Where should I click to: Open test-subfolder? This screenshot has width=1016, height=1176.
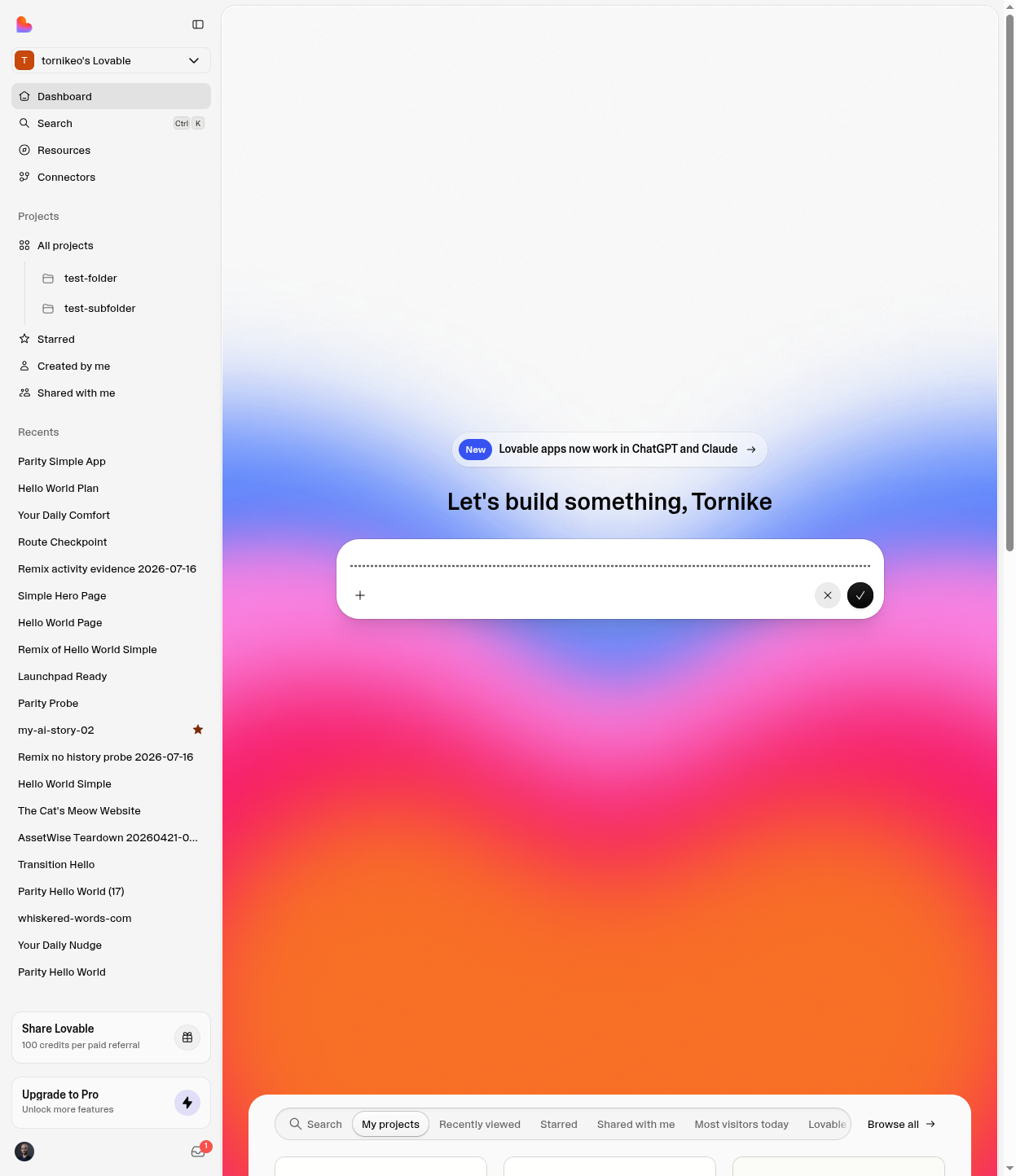tap(122, 308)
